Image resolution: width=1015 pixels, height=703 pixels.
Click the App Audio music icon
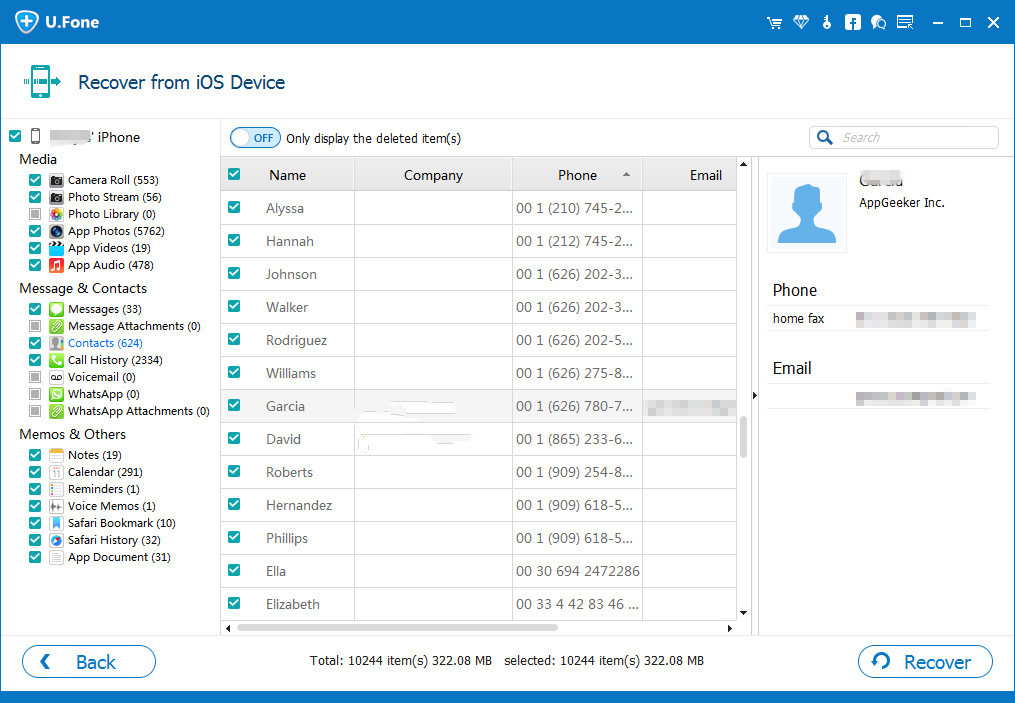[x=56, y=265]
